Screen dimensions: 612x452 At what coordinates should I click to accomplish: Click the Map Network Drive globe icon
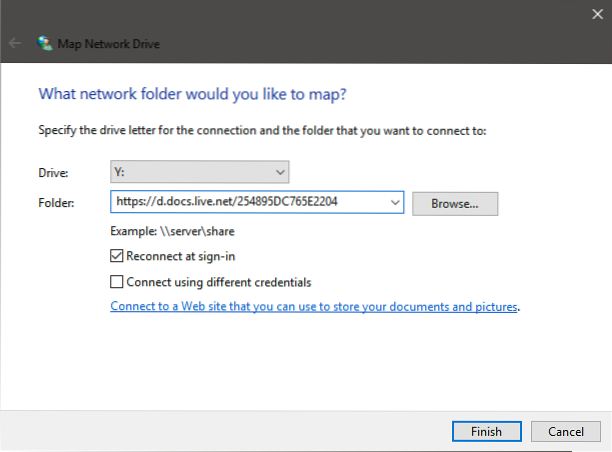(x=44, y=44)
